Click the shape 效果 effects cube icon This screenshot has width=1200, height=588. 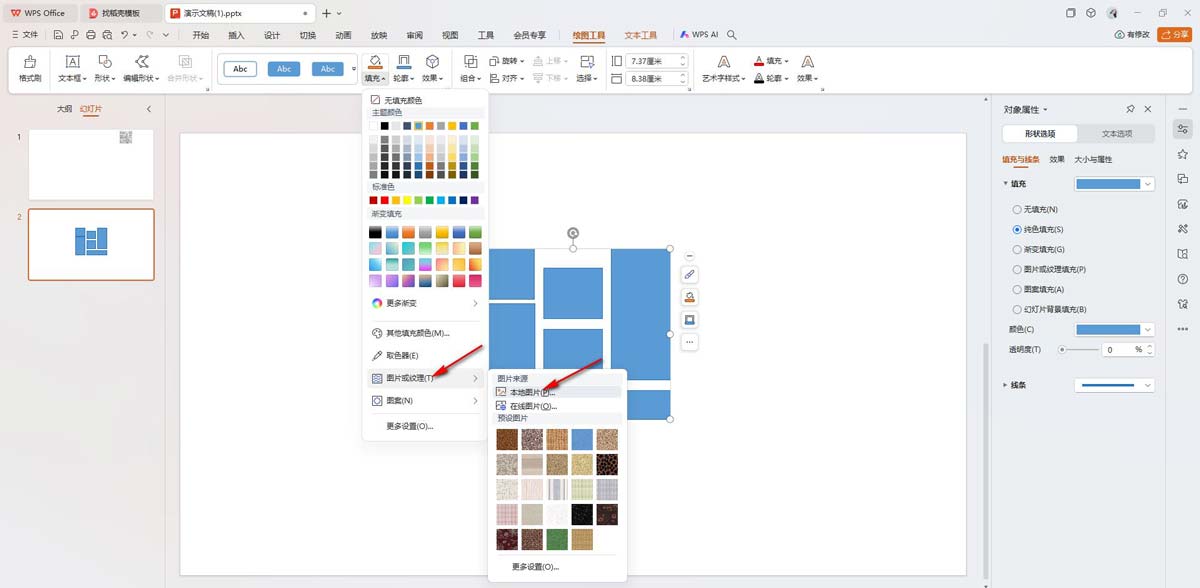click(432, 62)
